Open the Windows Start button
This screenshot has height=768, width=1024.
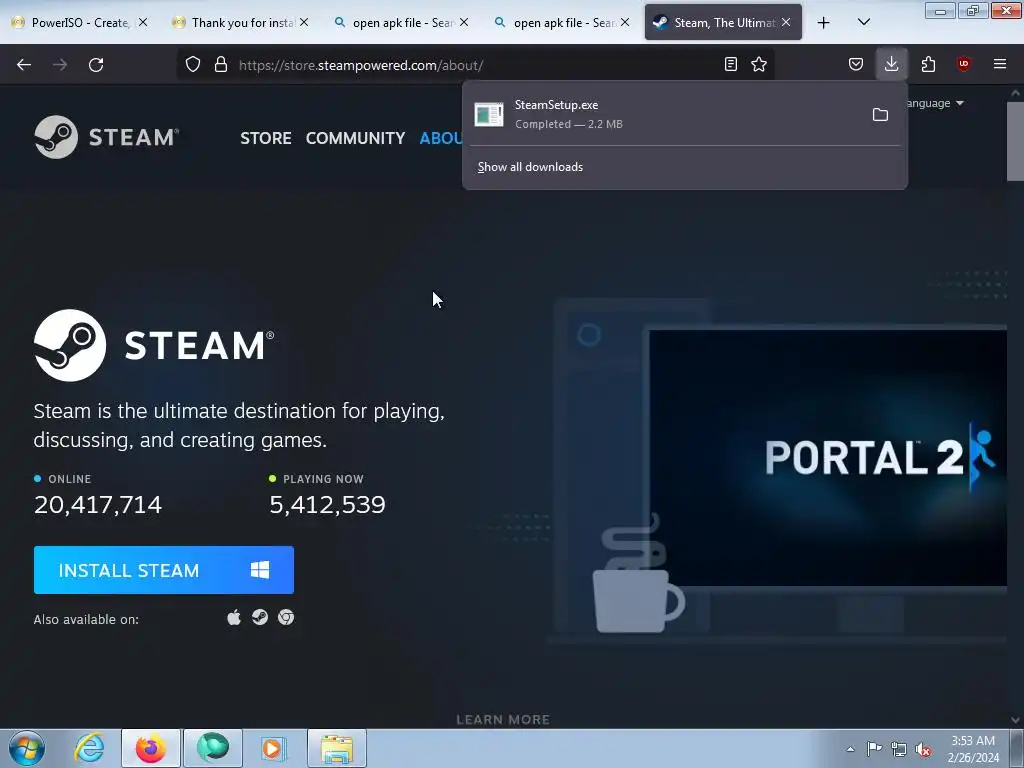coord(27,748)
